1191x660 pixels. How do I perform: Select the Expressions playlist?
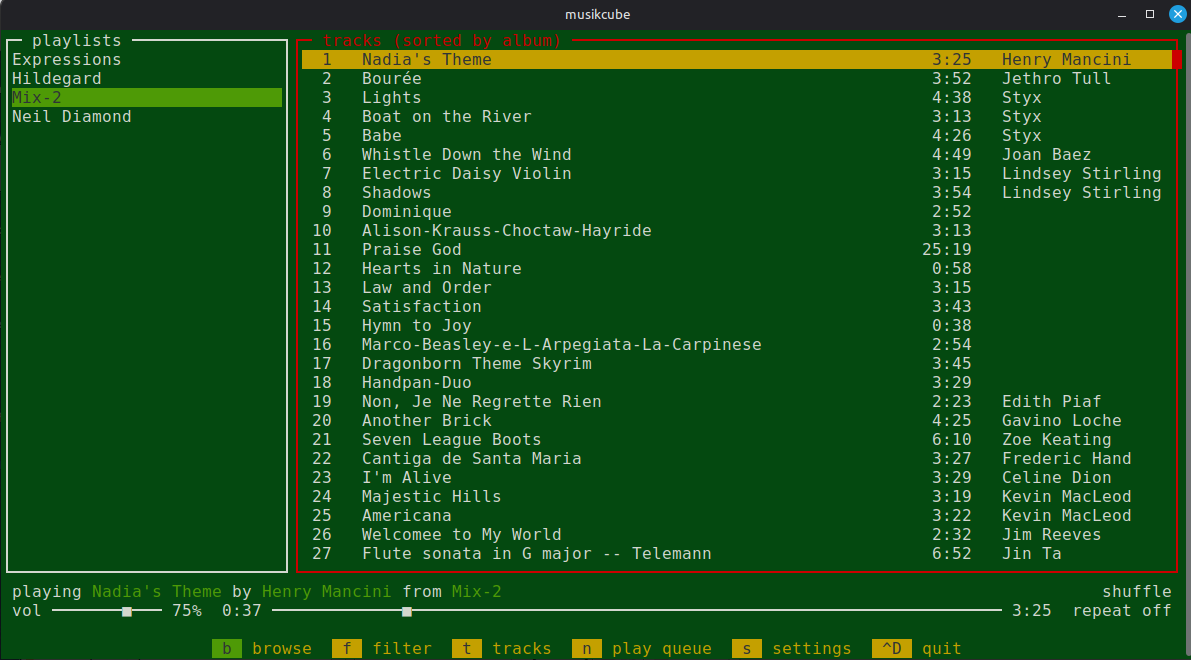147,60
